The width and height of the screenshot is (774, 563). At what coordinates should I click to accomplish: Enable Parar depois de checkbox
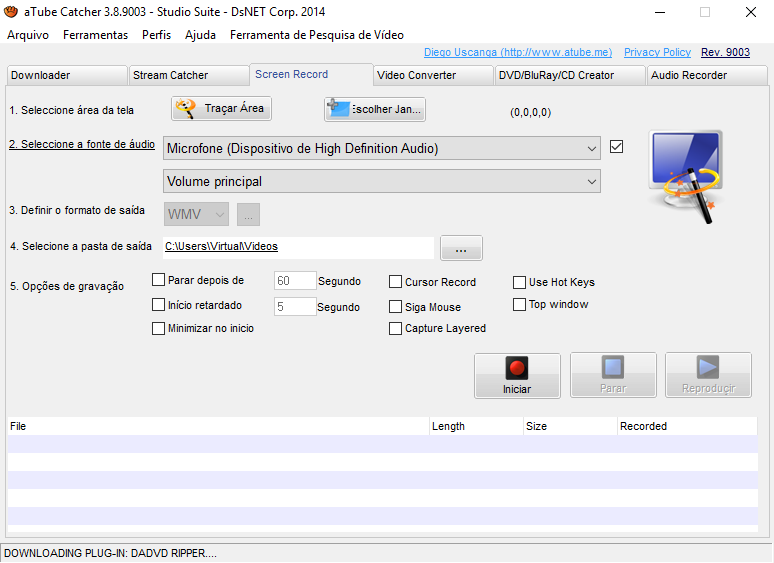tap(158, 280)
